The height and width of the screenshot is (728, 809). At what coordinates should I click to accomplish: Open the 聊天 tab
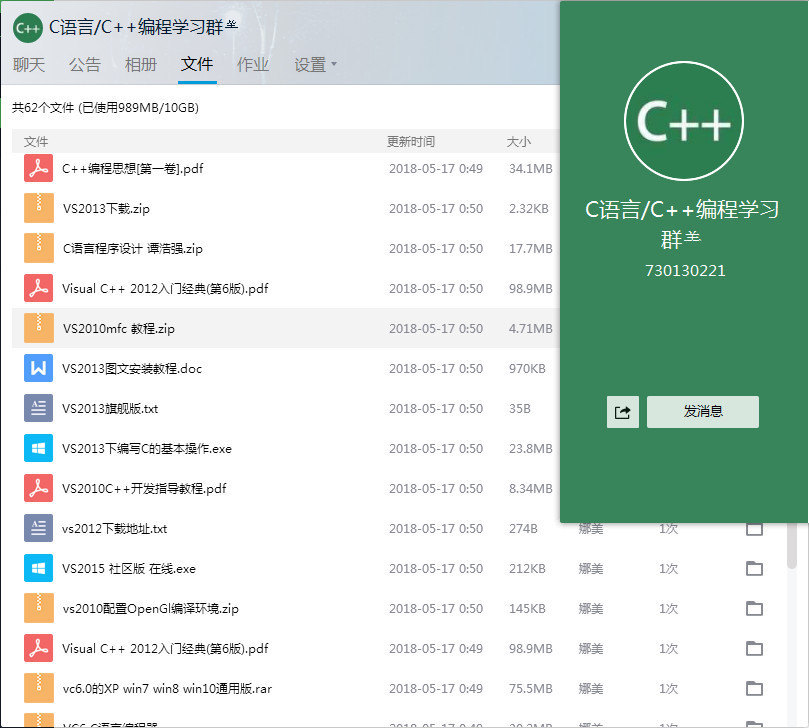(29, 64)
